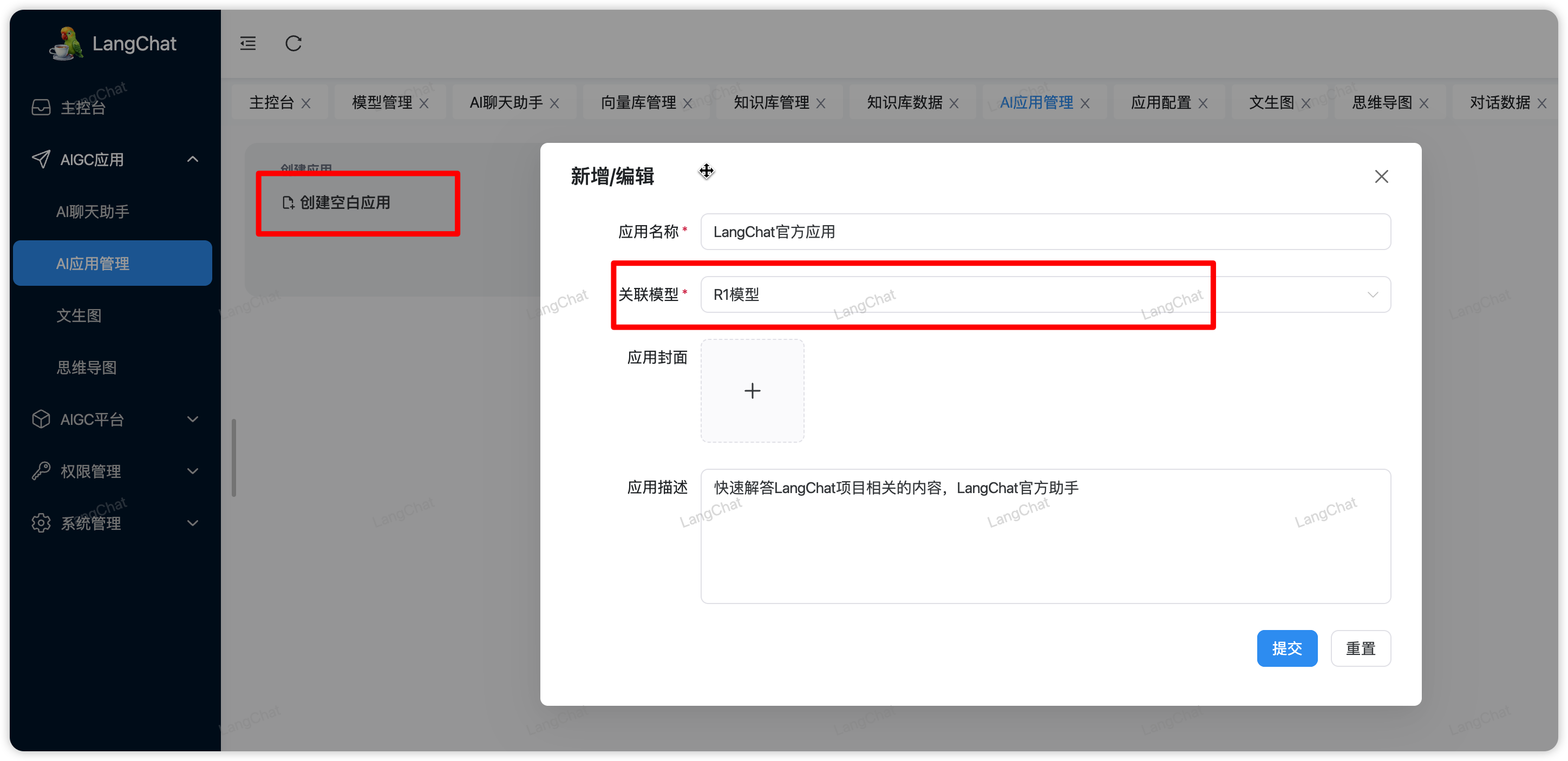Open the 关联模型 dropdown arrow

[x=1373, y=294]
